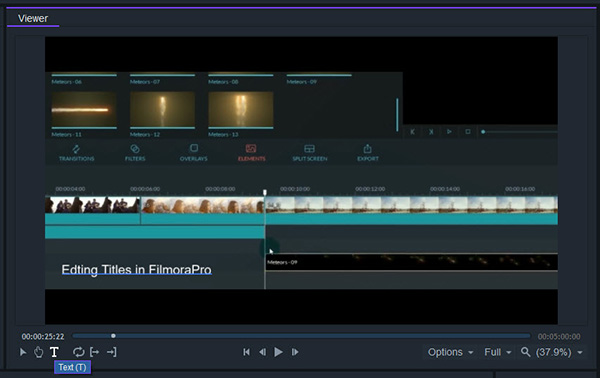Screen dimensions: 600x378
Task: Click the viewer scrub bar playhead
Action: pyautogui.click(x=113, y=336)
